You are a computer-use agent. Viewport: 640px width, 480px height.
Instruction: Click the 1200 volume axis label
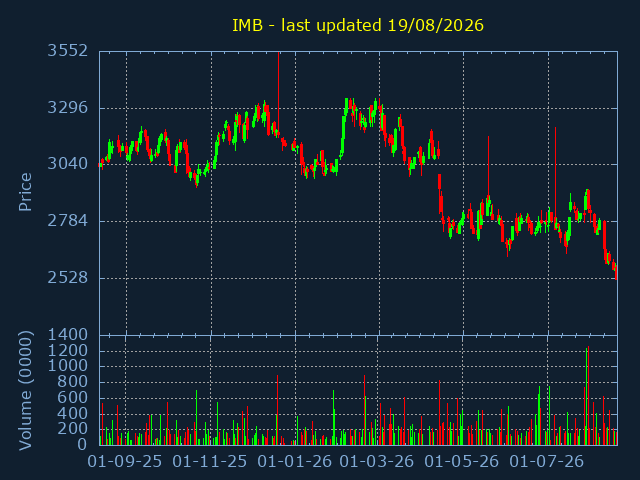pos(68,351)
